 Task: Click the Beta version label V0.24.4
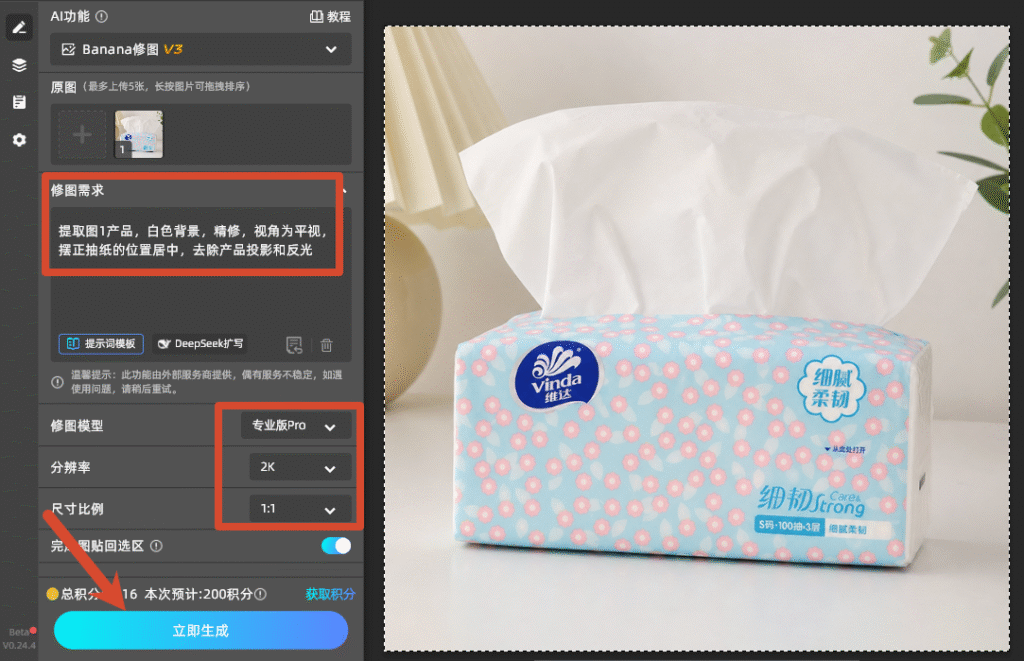click(x=19, y=639)
